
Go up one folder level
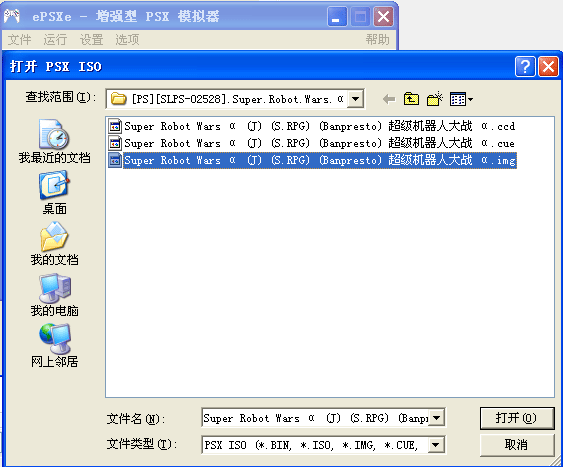pos(411,99)
